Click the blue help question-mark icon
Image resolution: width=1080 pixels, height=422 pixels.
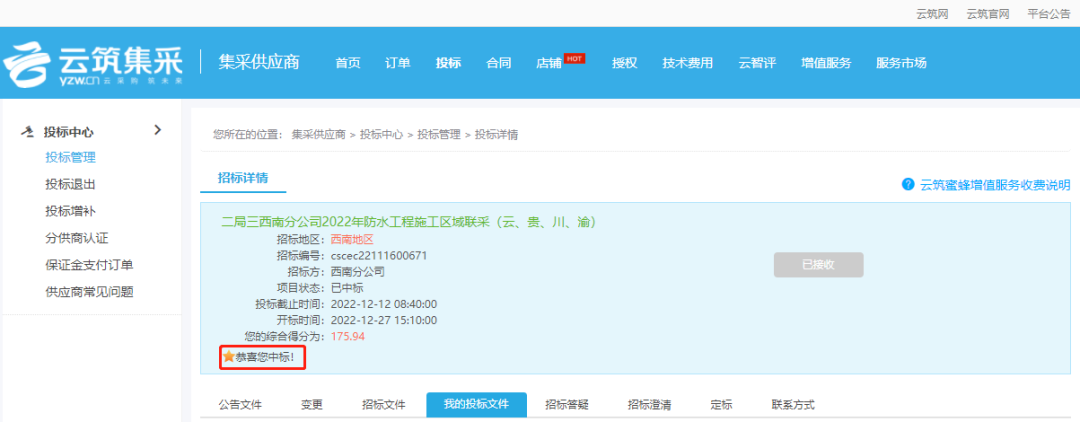pos(908,185)
